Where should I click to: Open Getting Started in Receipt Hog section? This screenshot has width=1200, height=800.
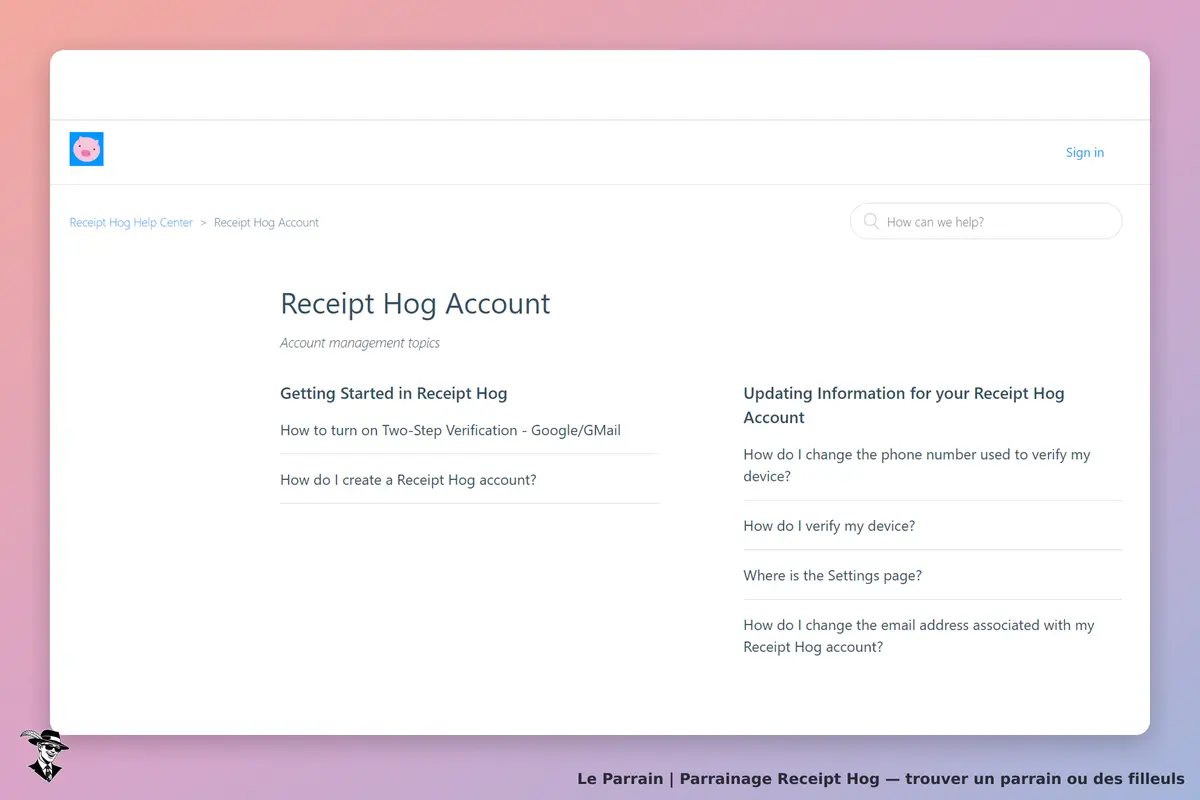point(393,393)
